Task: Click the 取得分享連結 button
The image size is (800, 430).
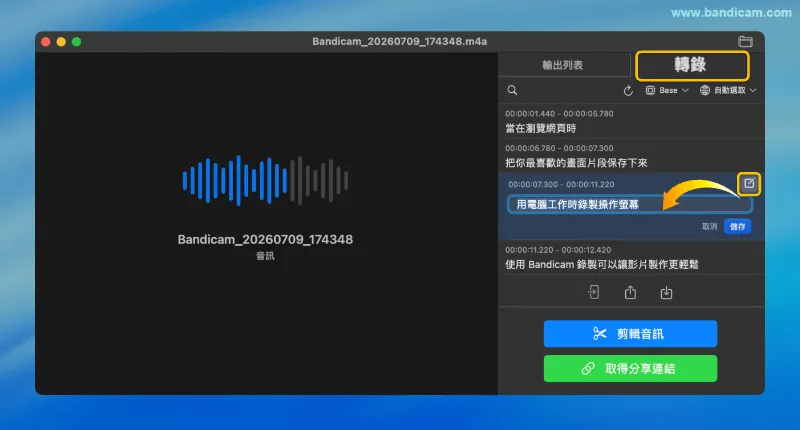Action: [630, 368]
